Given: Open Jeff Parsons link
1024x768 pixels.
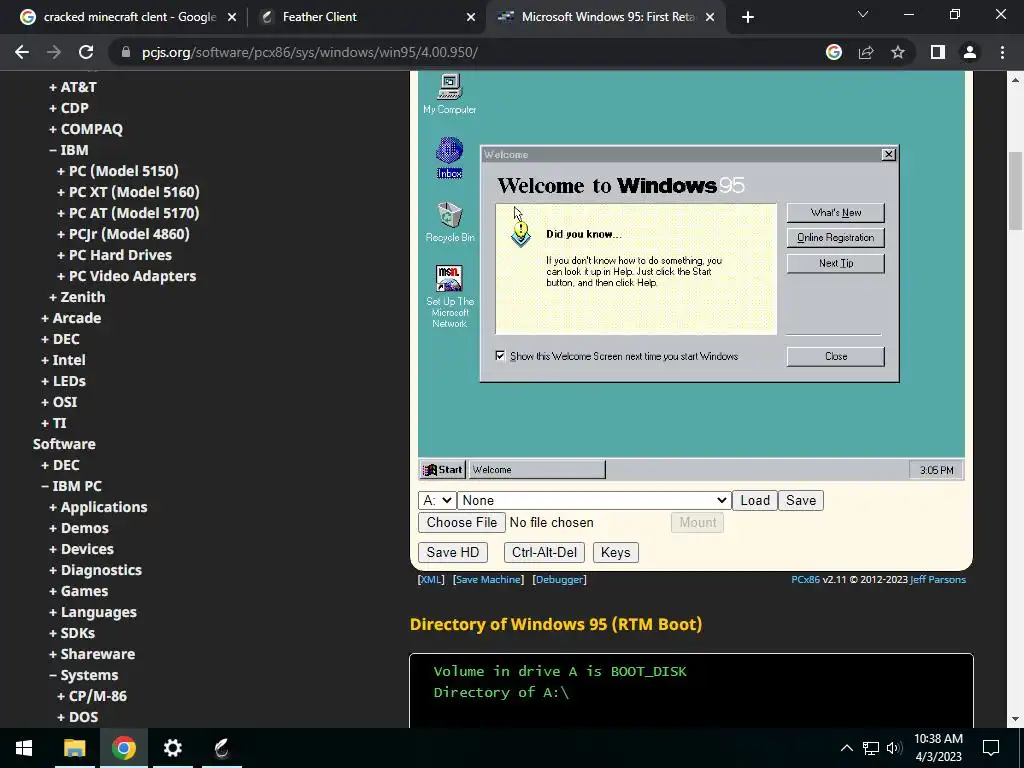Looking at the screenshot, I should point(938,579).
